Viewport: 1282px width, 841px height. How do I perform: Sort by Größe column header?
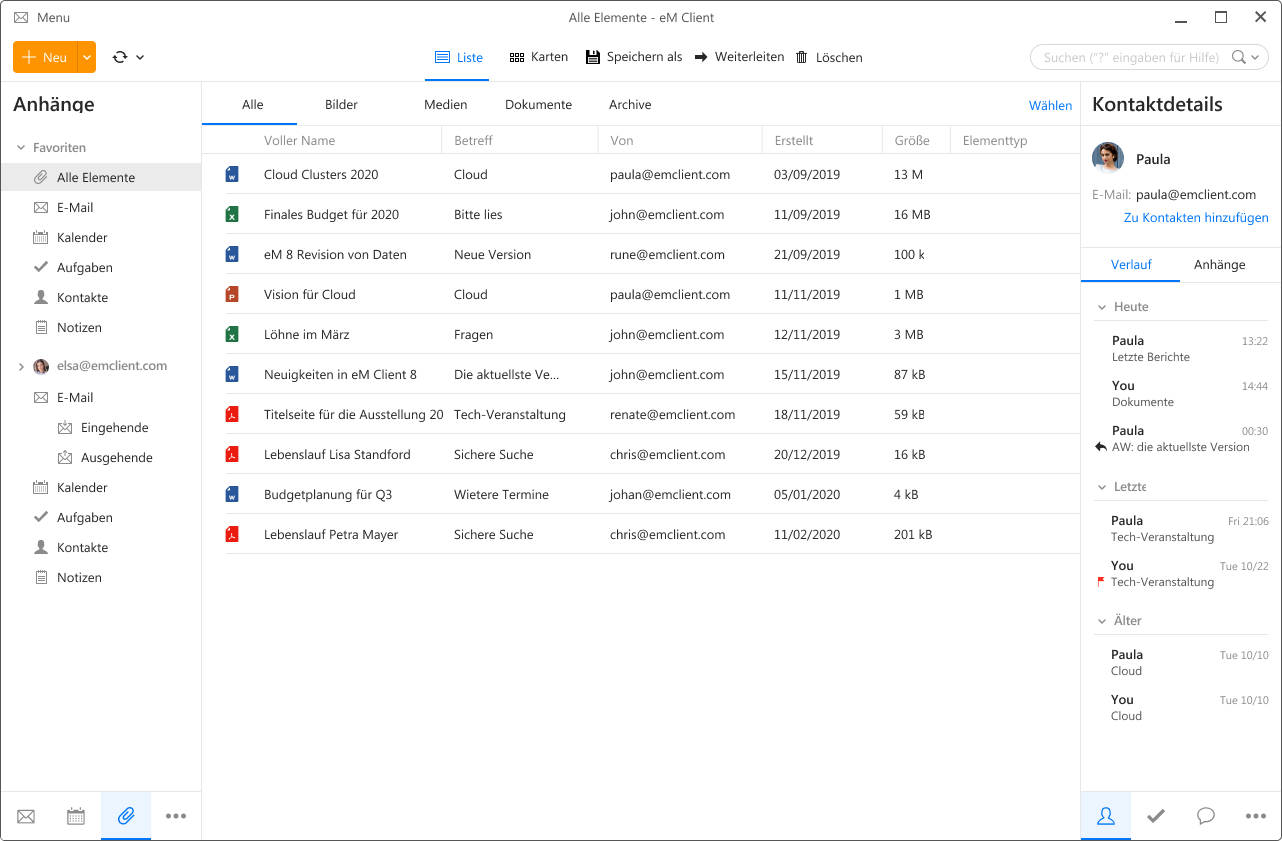pos(912,141)
